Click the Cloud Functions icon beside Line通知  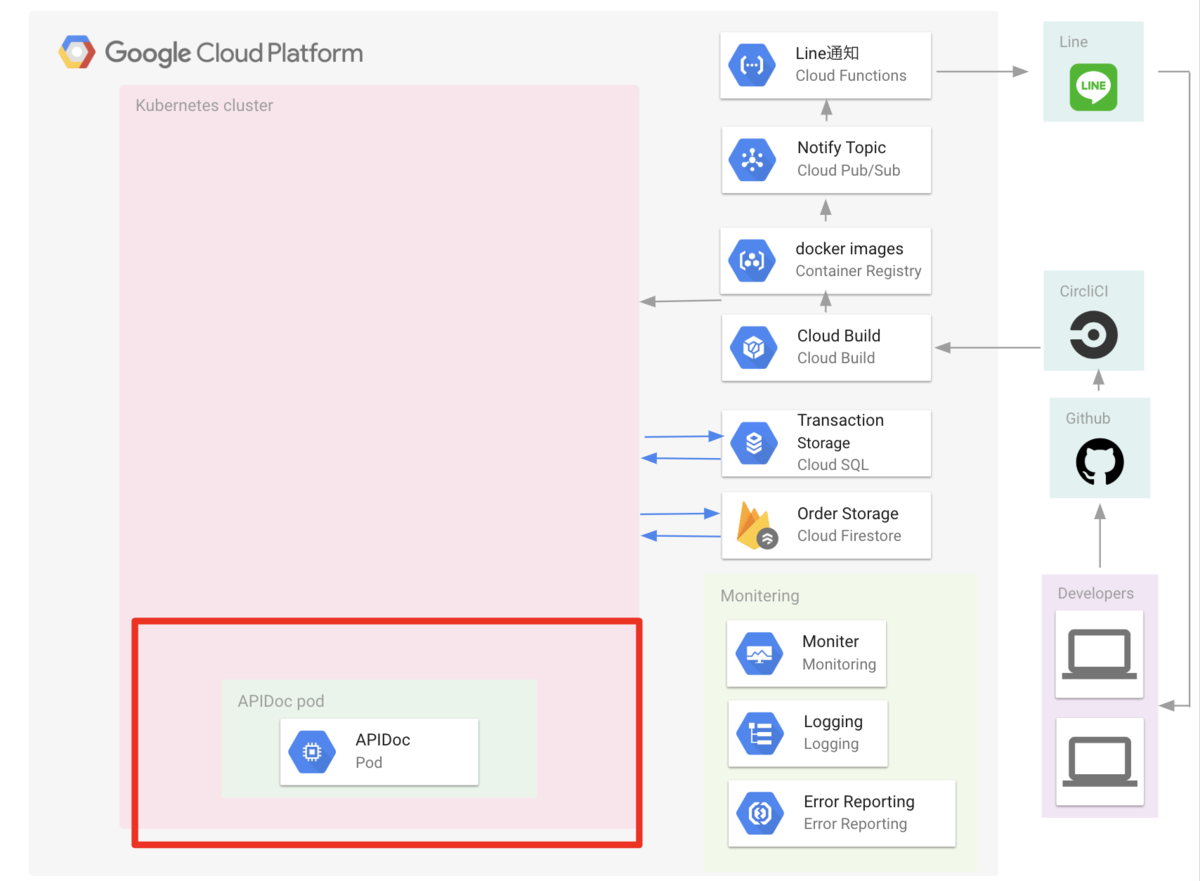(752, 65)
